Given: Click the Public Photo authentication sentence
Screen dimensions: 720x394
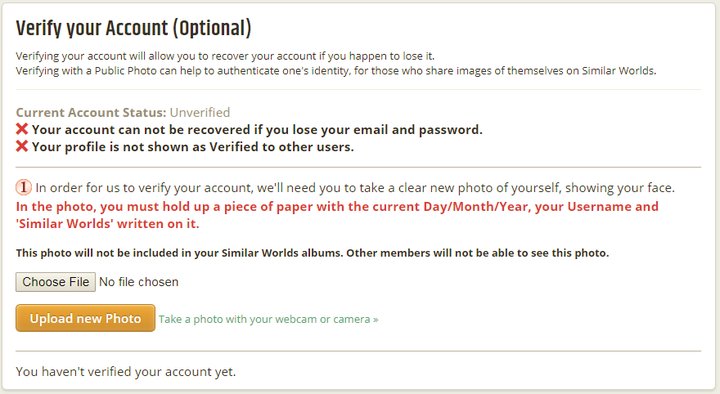Looking at the screenshot, I should pos(336,71).
